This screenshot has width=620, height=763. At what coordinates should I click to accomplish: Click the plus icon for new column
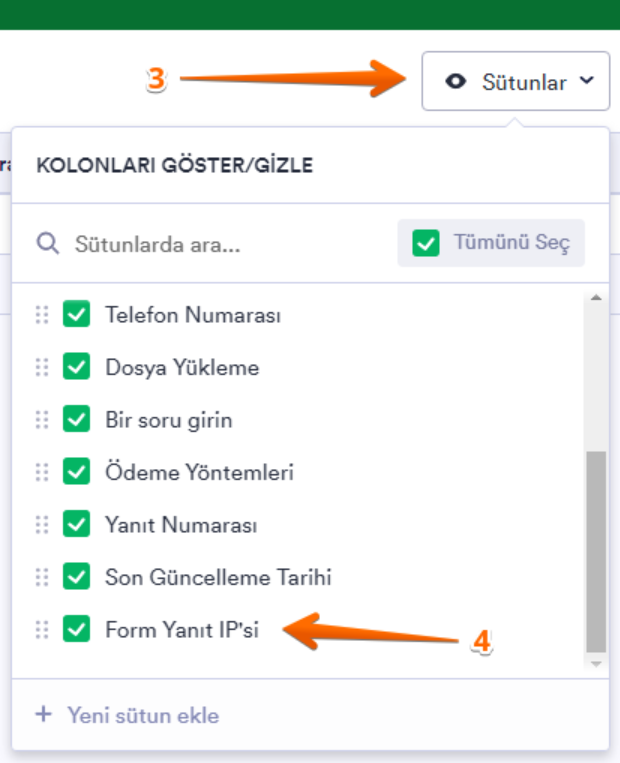pos(43,715)
